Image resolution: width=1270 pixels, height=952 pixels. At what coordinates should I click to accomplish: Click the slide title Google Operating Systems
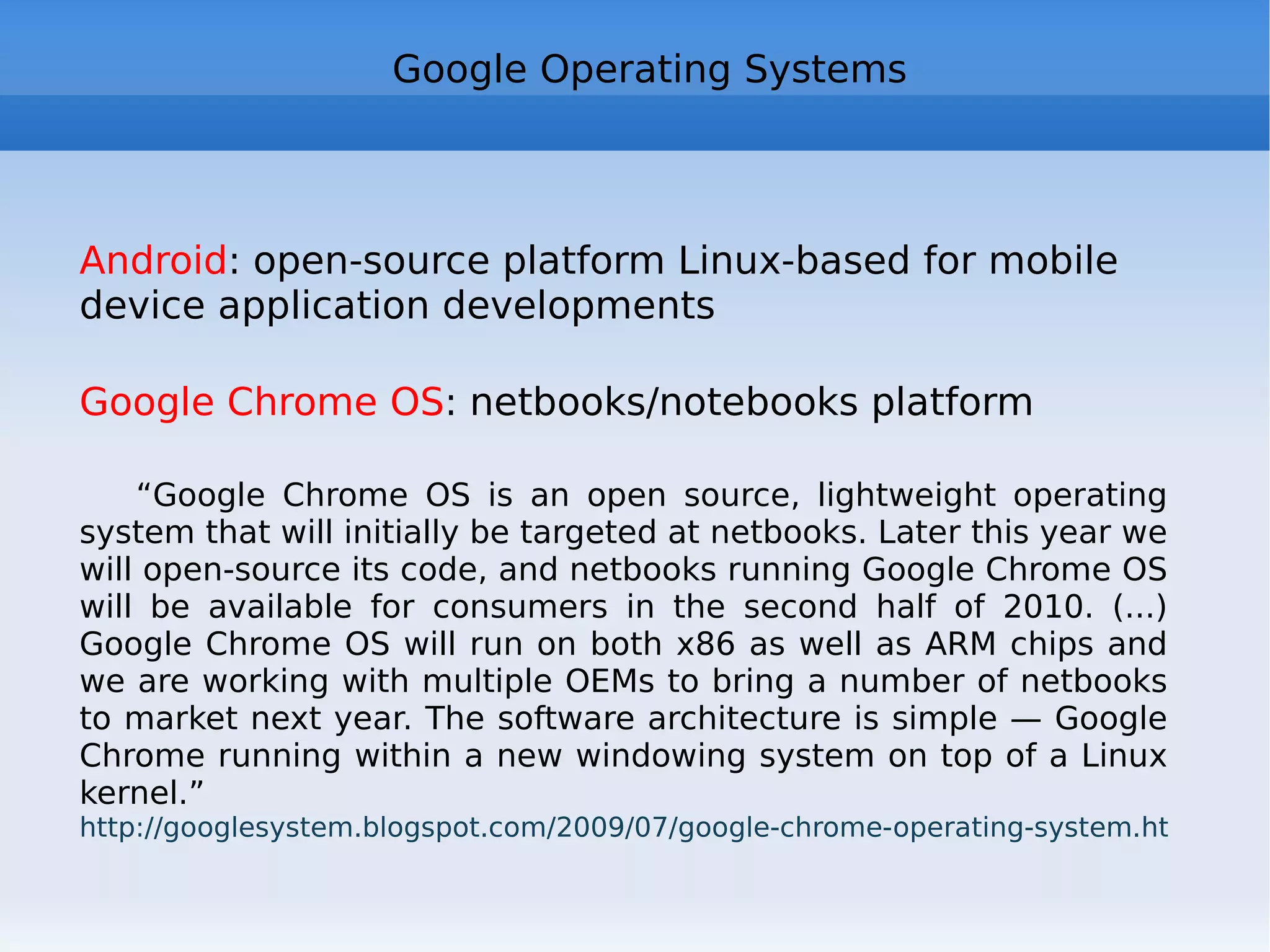coord(649,69)
